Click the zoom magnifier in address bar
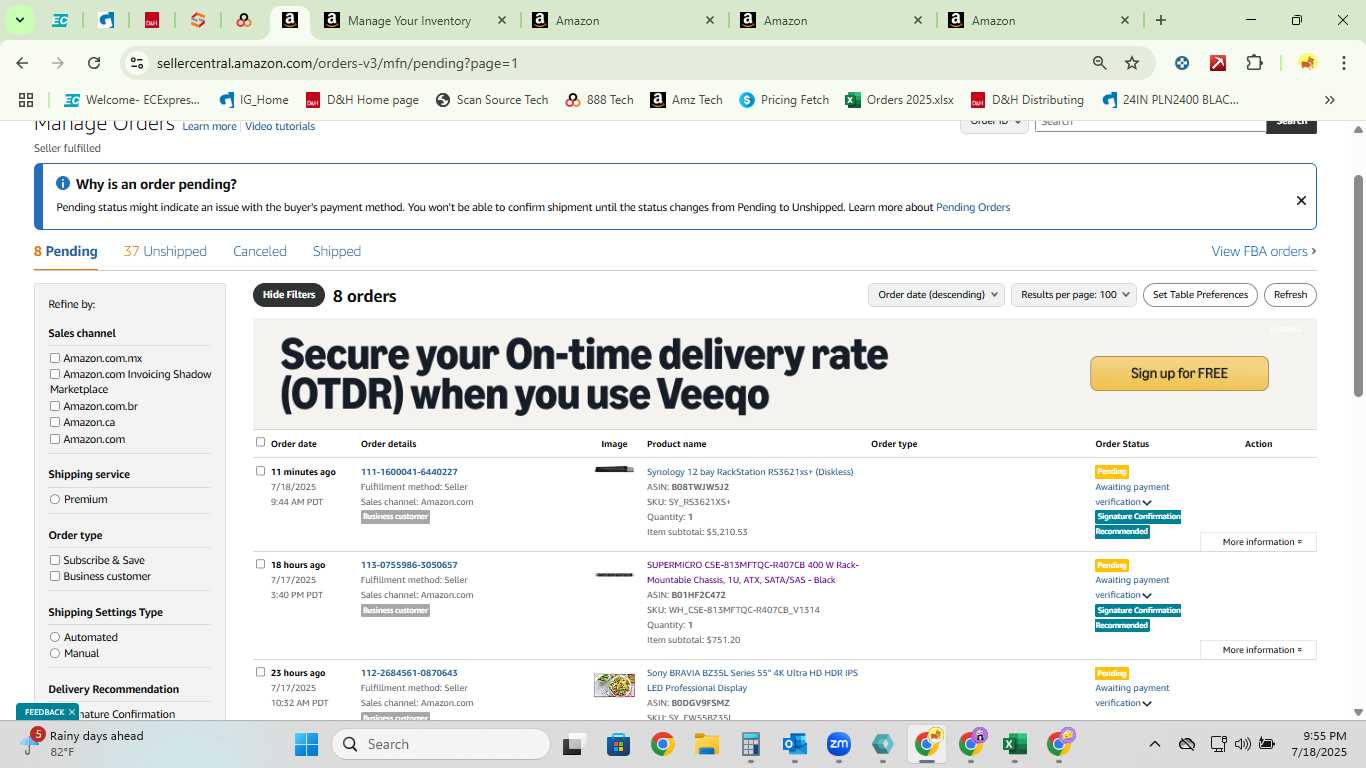Screen dimensions: 1366x768 (1100, 63)
